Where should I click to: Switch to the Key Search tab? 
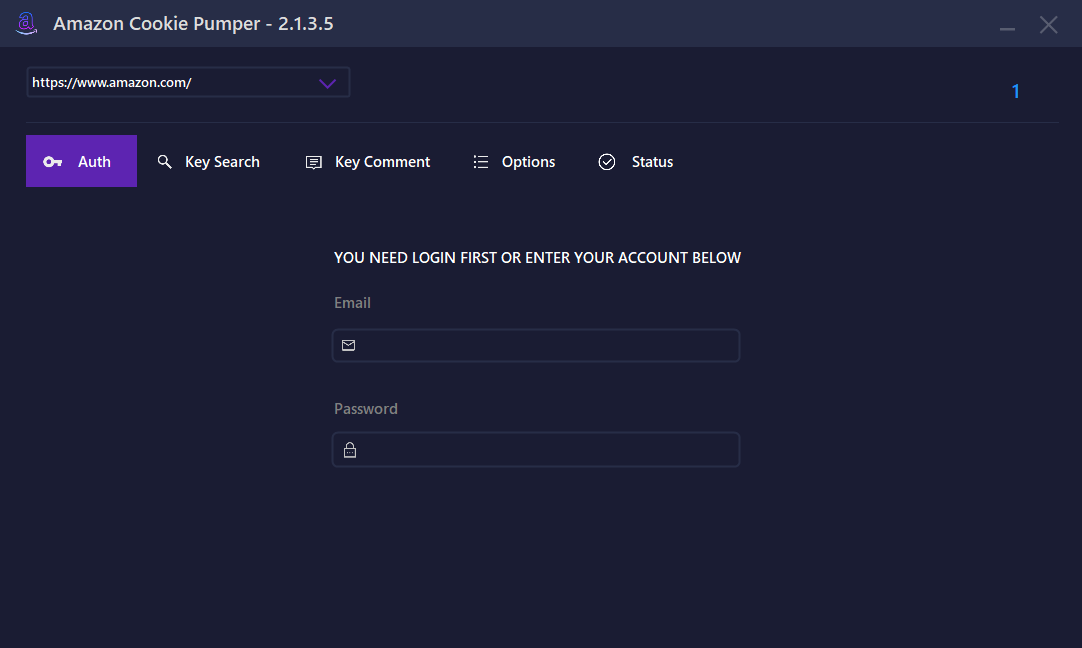[208, 161]
